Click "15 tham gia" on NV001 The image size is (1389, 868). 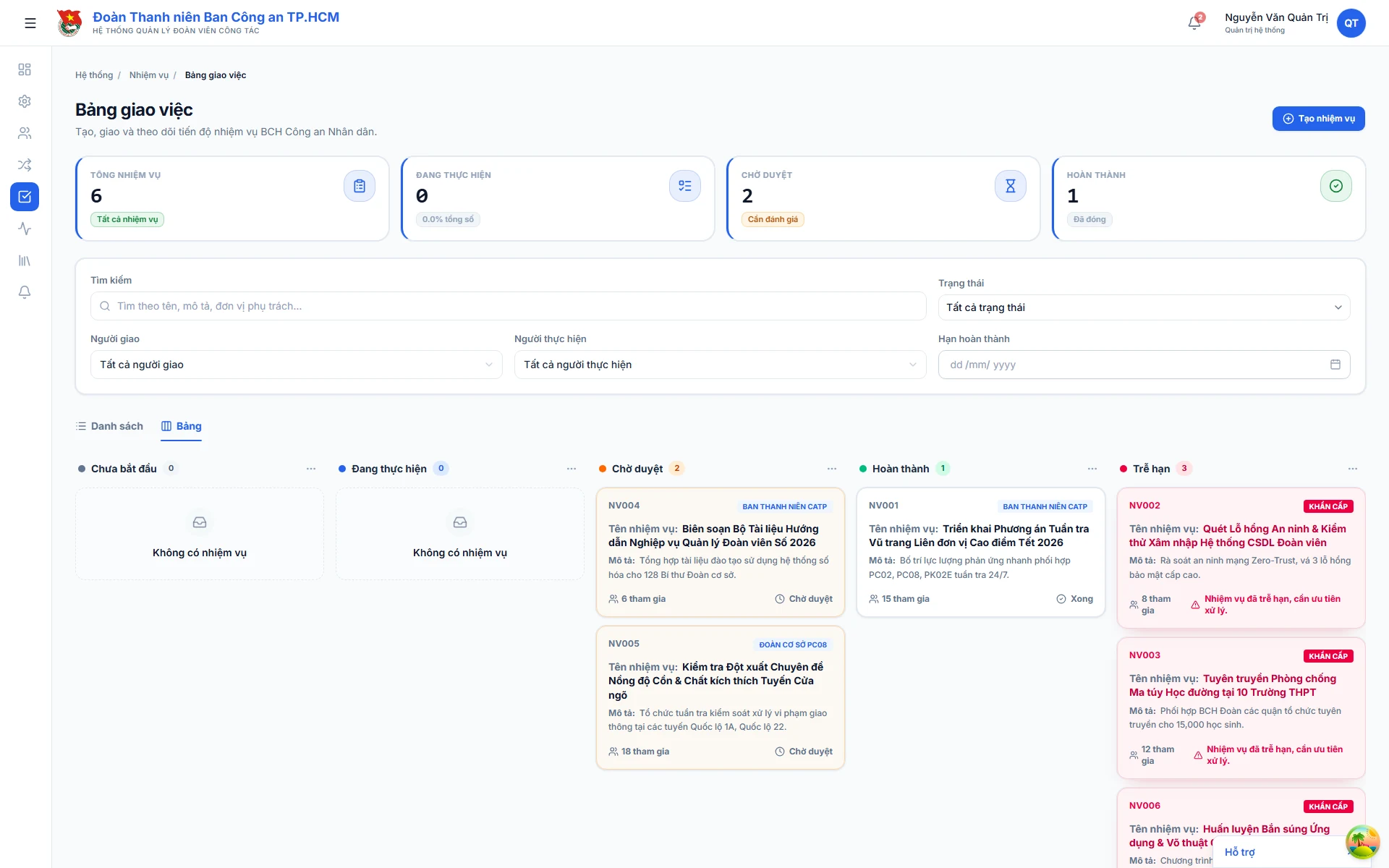tap(899, 599)
